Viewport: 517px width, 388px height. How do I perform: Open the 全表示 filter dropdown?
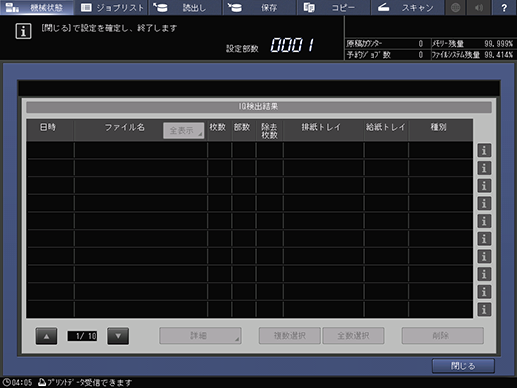click(x=184, y=130)
